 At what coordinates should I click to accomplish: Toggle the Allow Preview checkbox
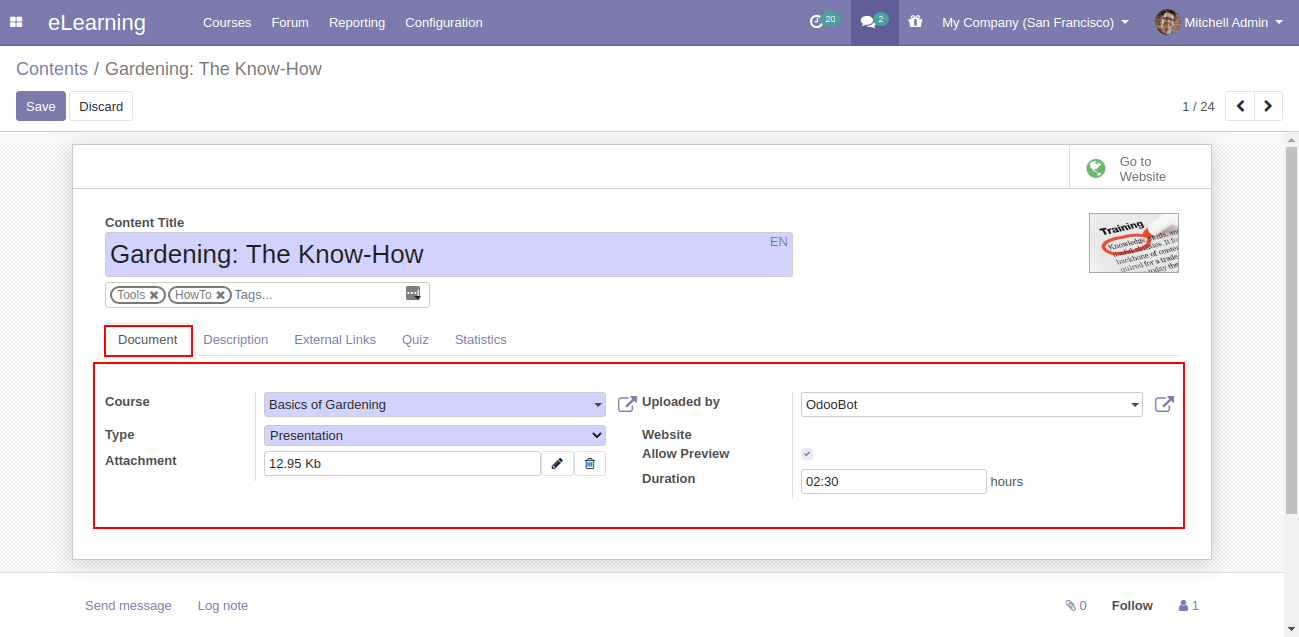807,454
